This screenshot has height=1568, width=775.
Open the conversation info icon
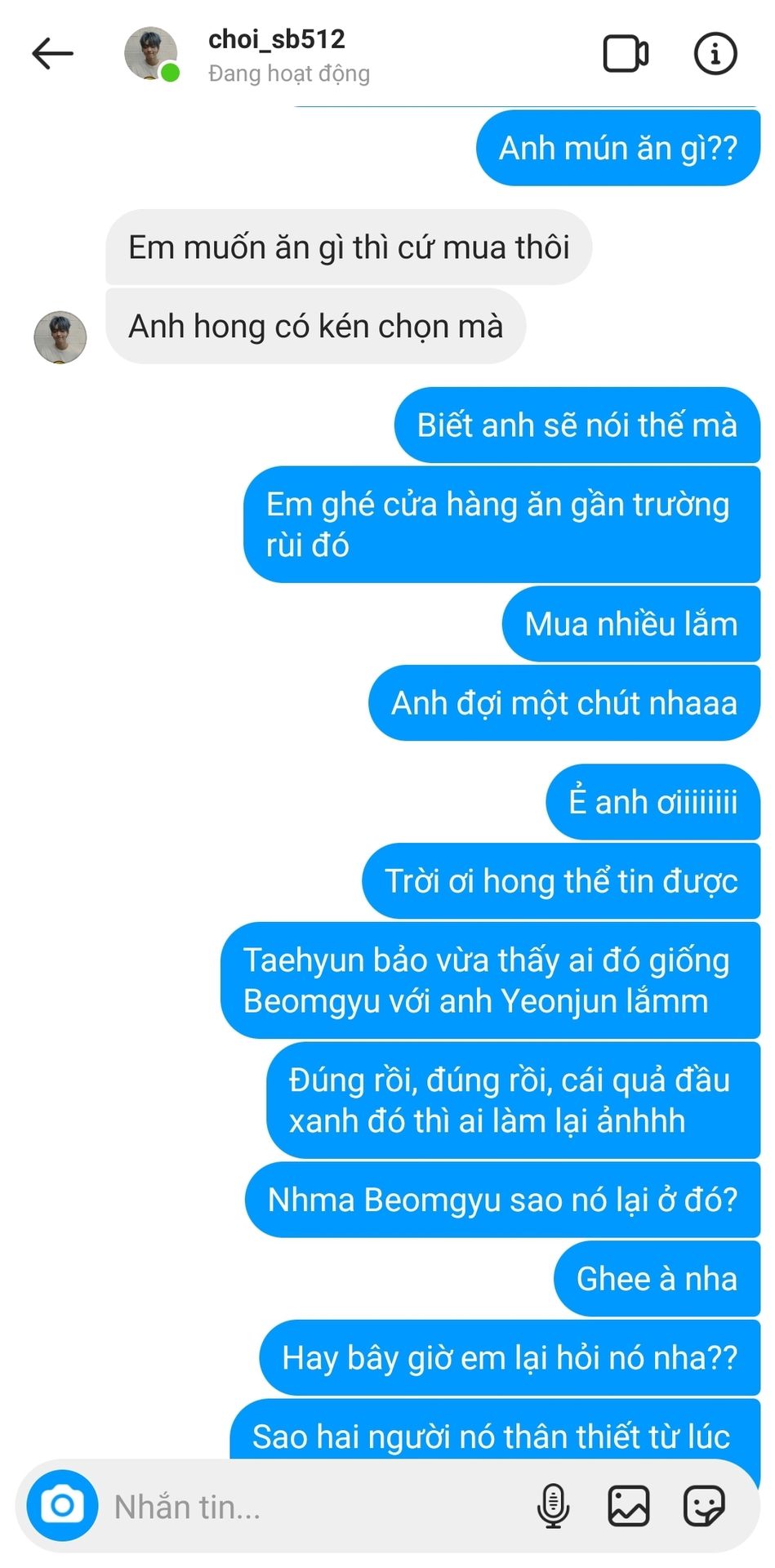[x=715, y=54]
